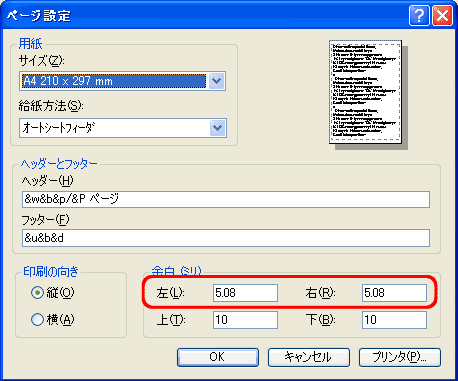Click the footer text field
The image size is (458, 381).
(226, 238)
